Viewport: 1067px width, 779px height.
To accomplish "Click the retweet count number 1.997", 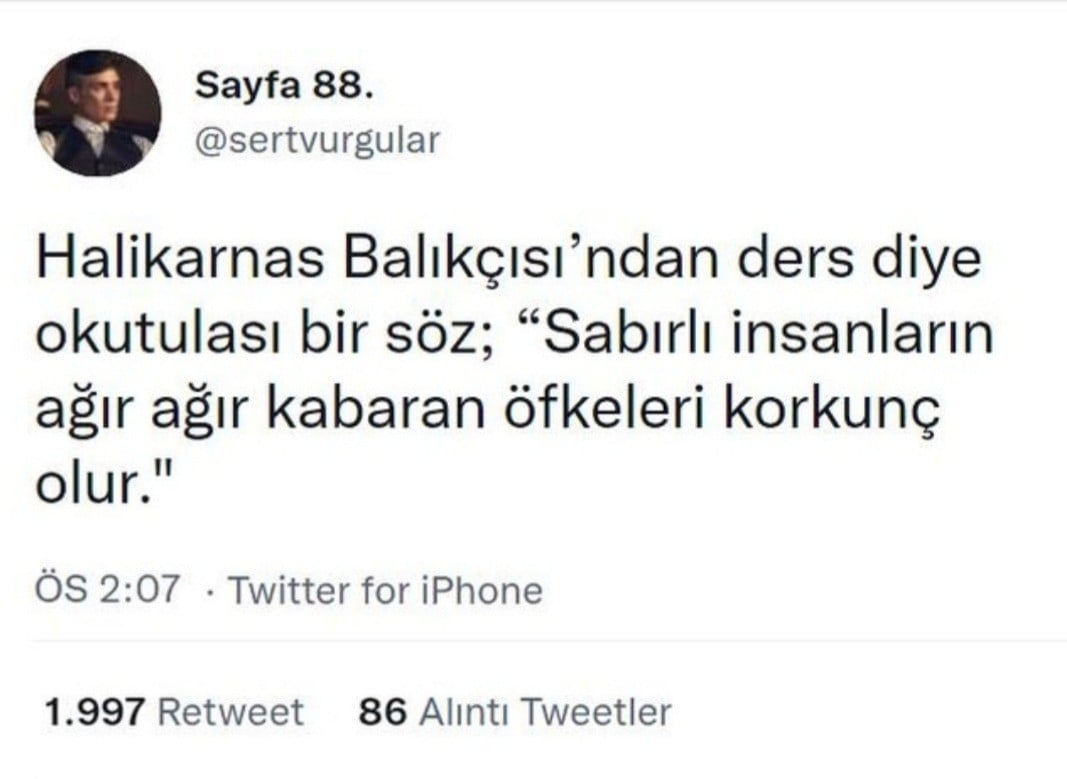I will click(94, 712).
